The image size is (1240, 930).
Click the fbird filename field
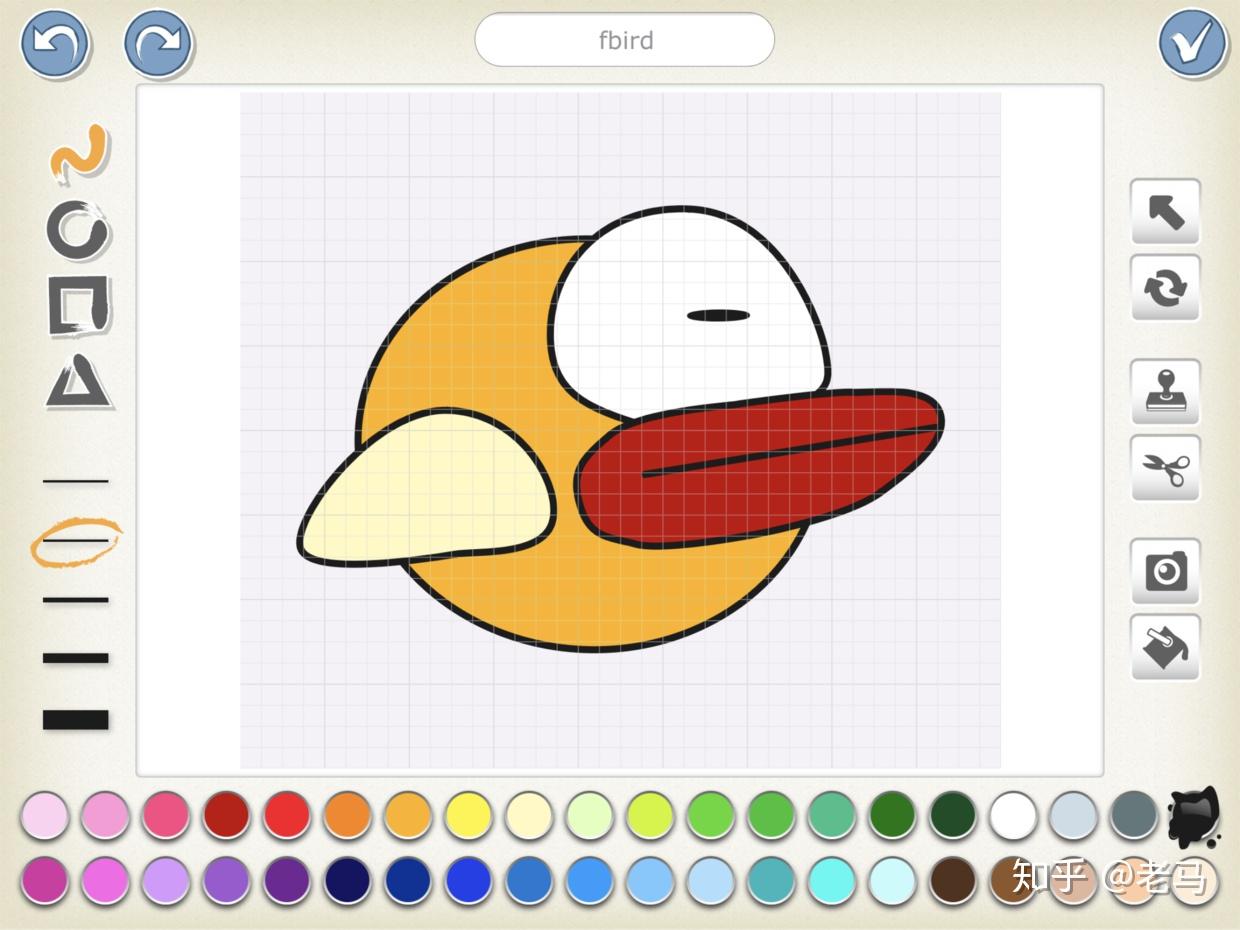pyautogui.click(x=624, y=40)
